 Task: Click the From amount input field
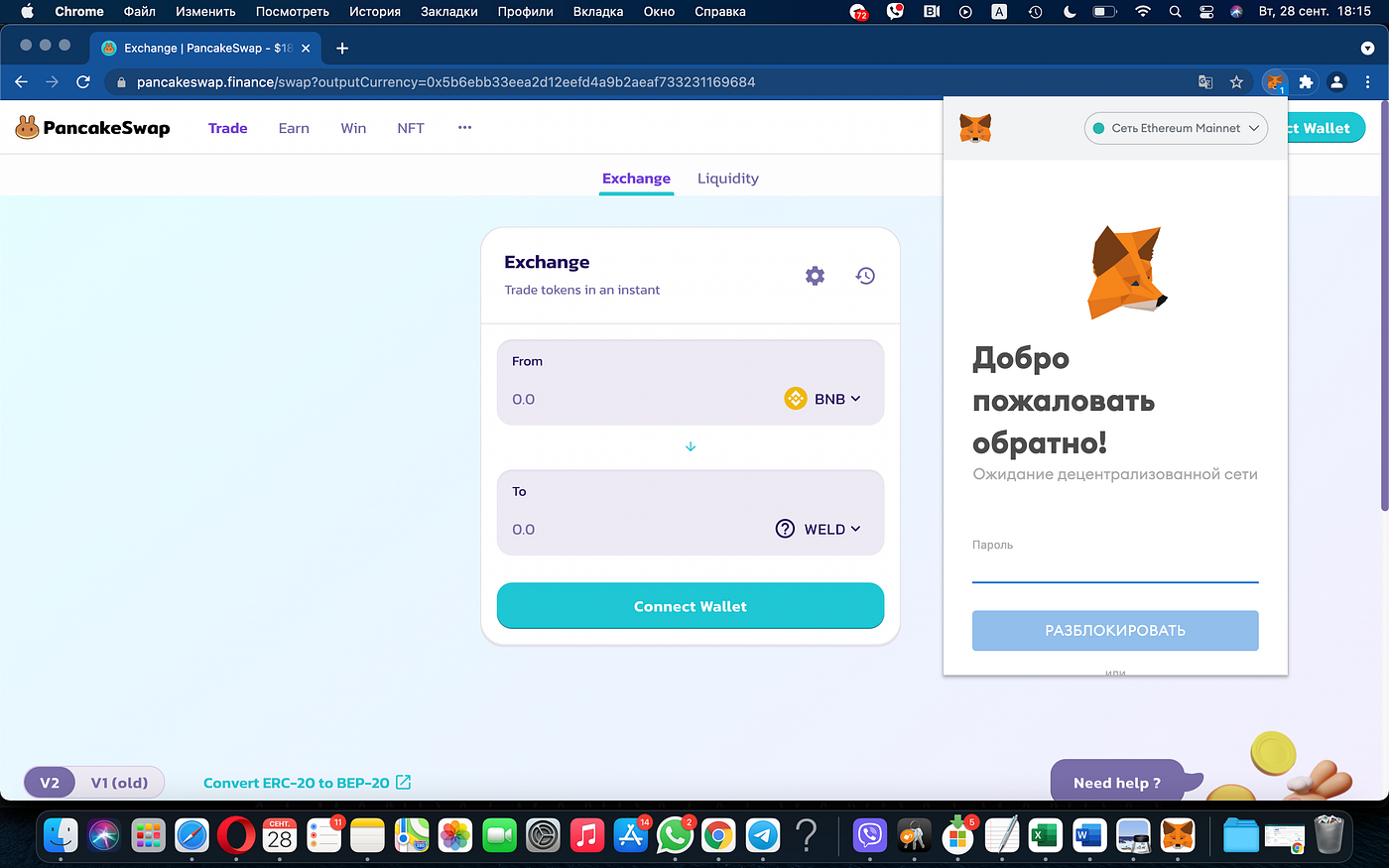tap(640, 399)
